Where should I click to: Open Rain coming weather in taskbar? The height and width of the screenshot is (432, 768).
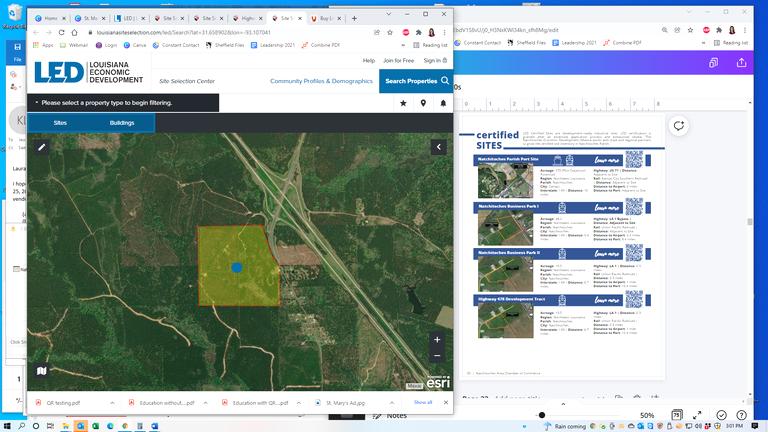[566, 426]
